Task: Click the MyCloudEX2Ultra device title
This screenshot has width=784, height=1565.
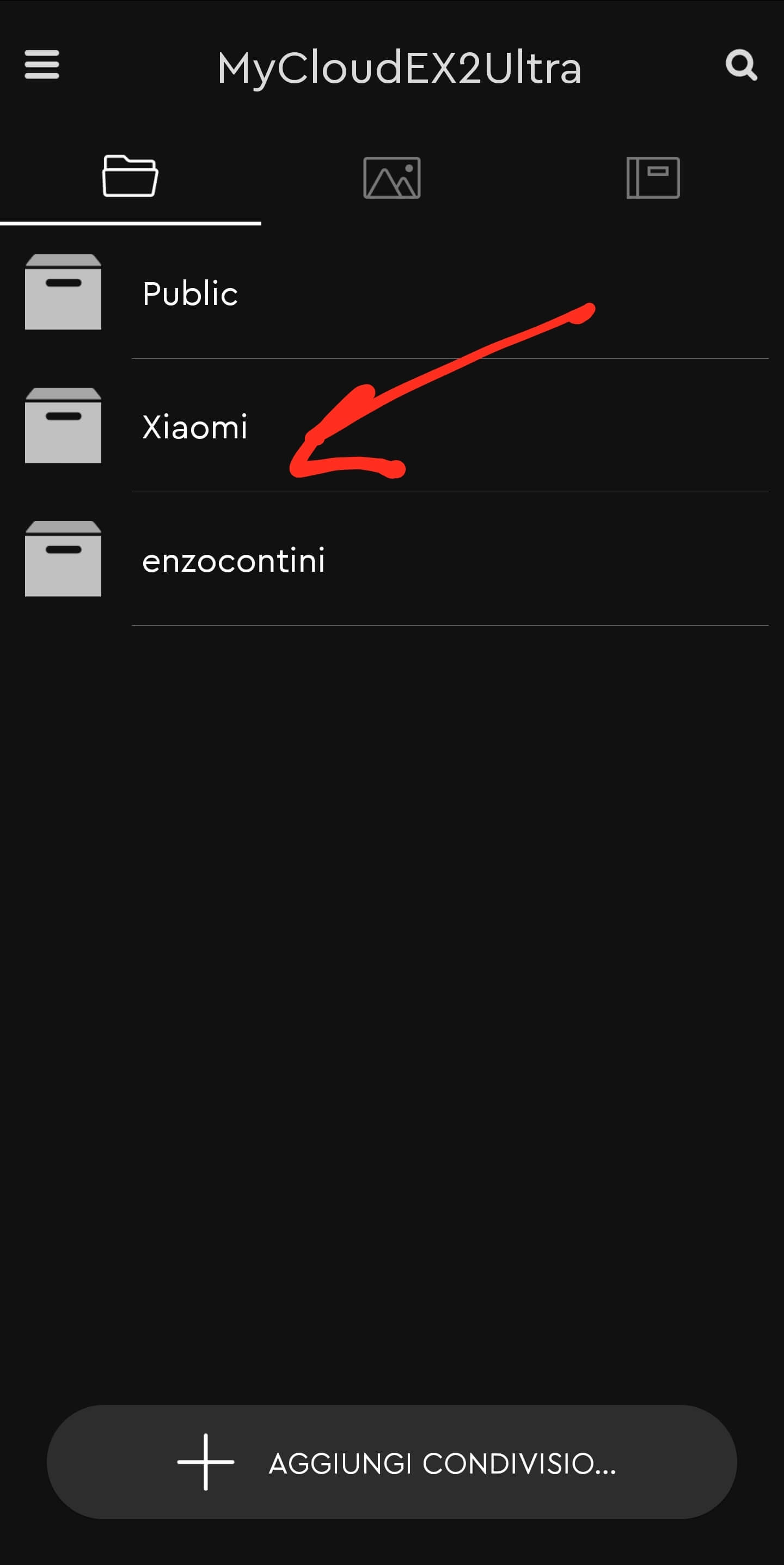Action: click(400, 68)
